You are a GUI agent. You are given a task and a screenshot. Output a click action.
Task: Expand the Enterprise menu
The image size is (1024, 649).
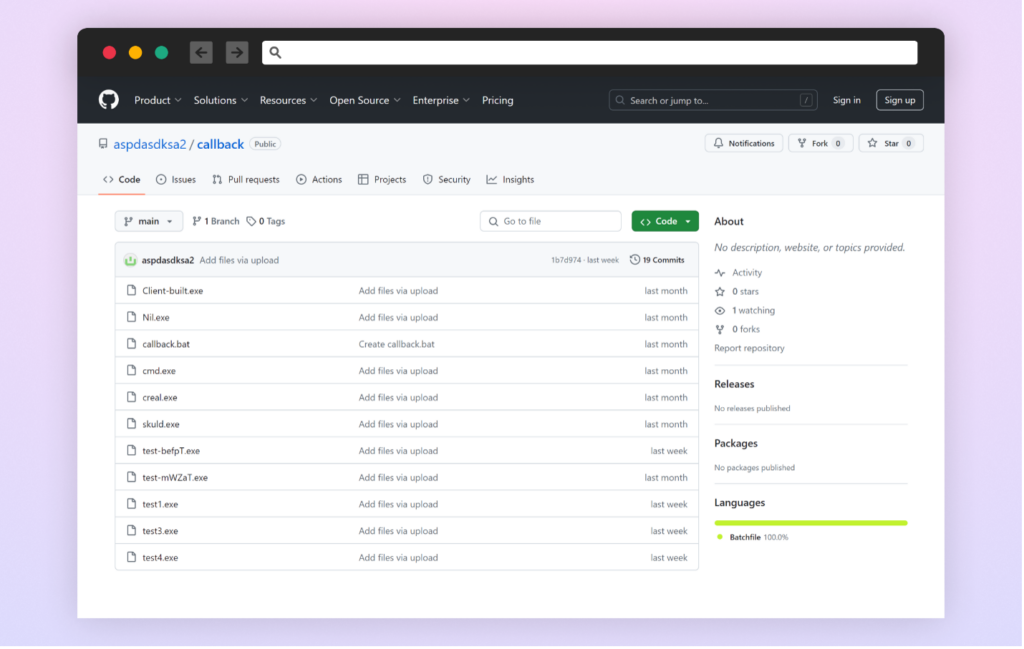click(441, 101)
